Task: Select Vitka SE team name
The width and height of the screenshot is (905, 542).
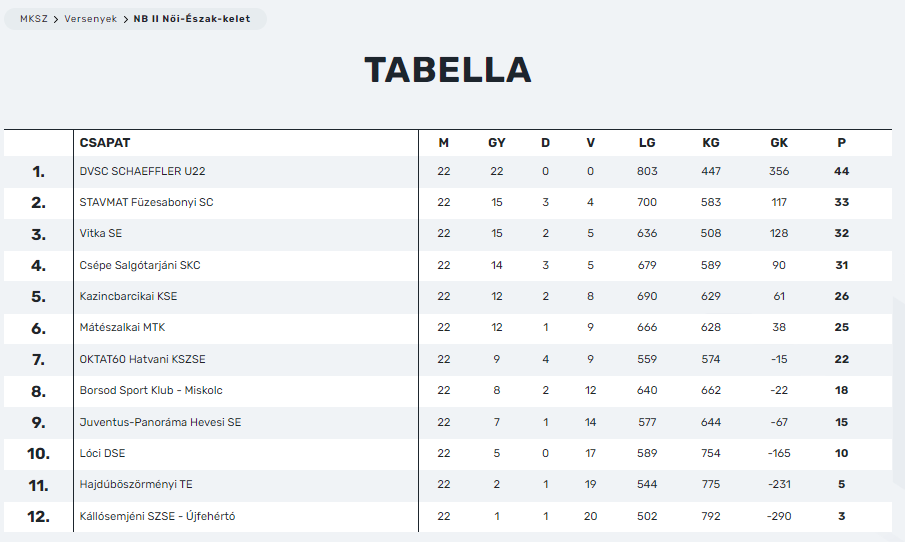Action: [101, 233]
